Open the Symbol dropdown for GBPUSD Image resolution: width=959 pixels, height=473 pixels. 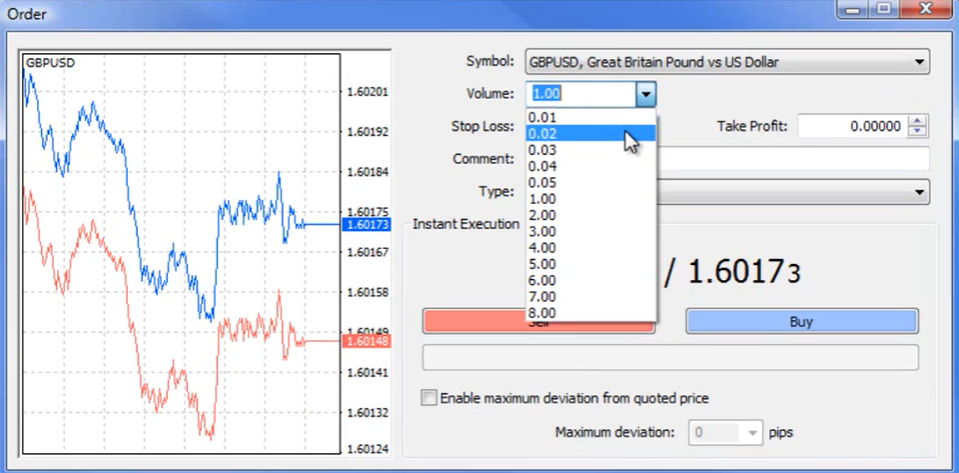919,63
